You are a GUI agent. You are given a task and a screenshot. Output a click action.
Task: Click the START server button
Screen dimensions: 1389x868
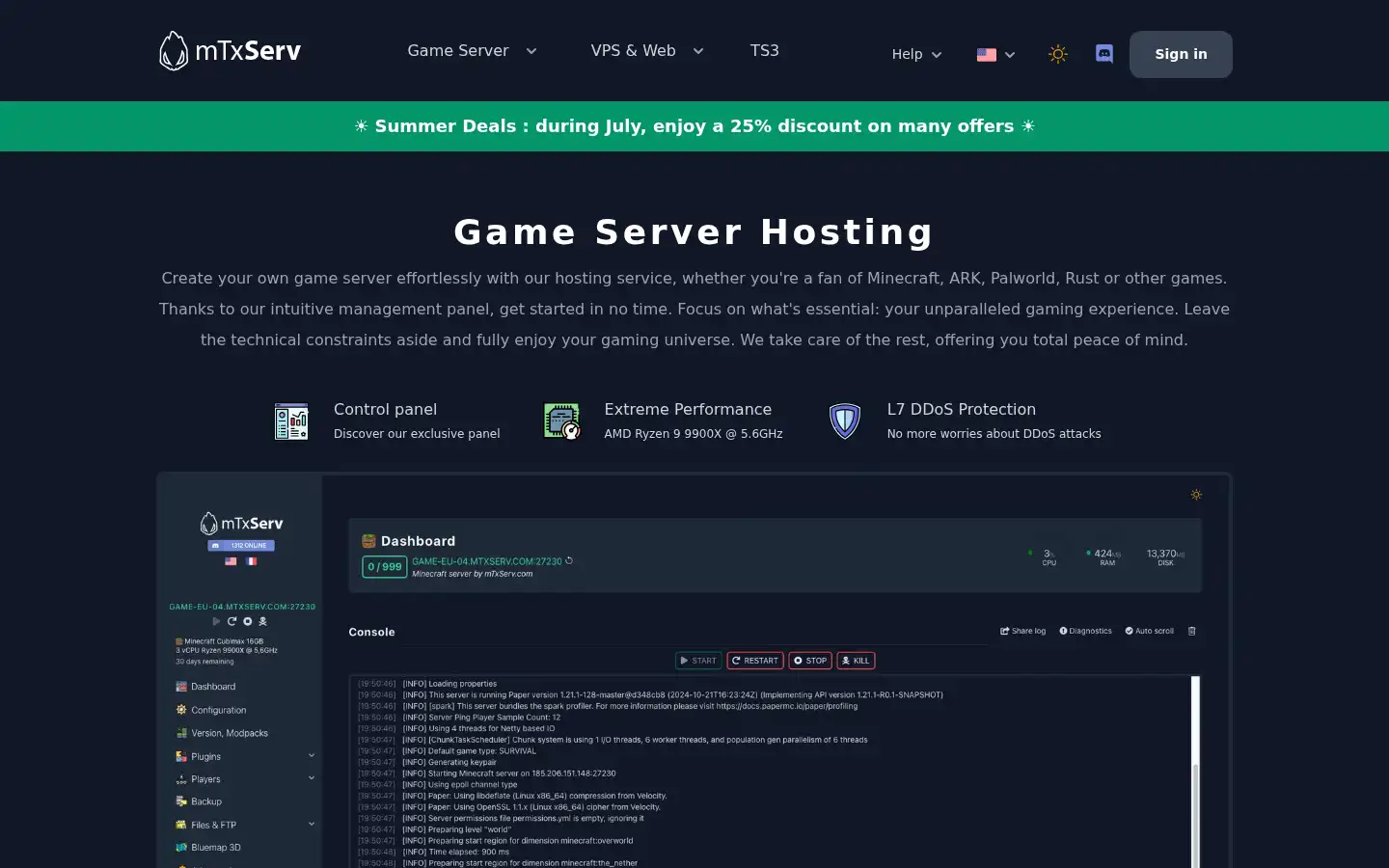(x=698, y=661)
